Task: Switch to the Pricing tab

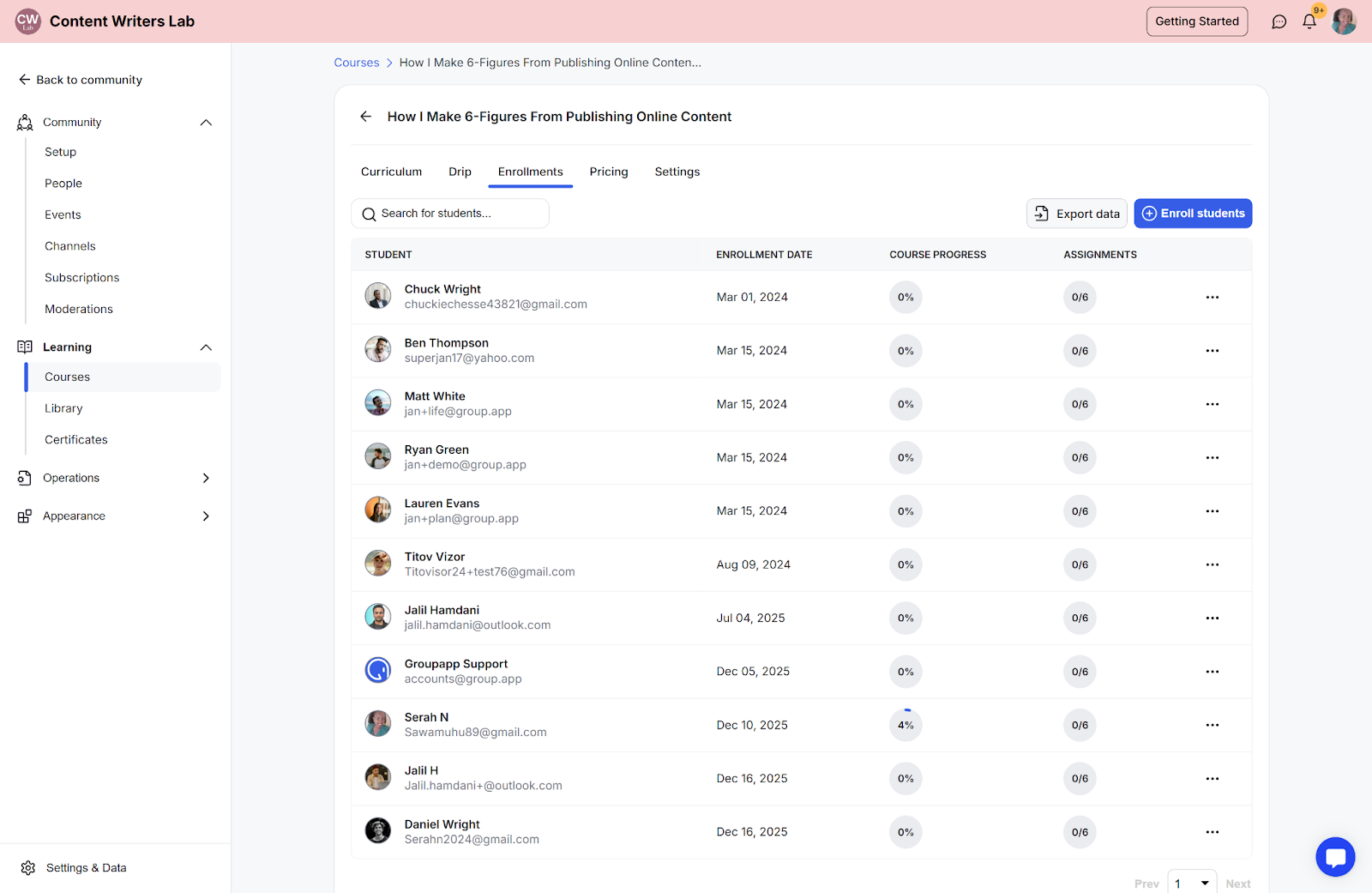Action: pos(609,172)
